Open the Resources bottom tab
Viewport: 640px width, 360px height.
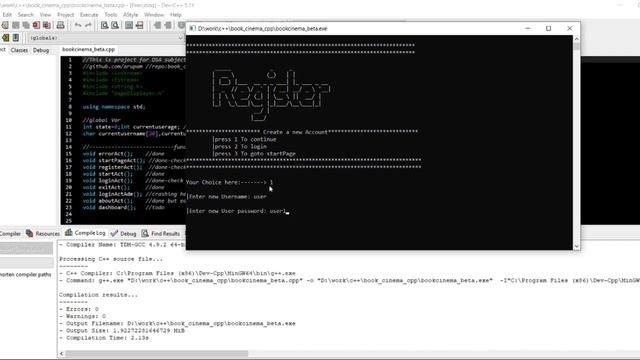click(43, 233)
